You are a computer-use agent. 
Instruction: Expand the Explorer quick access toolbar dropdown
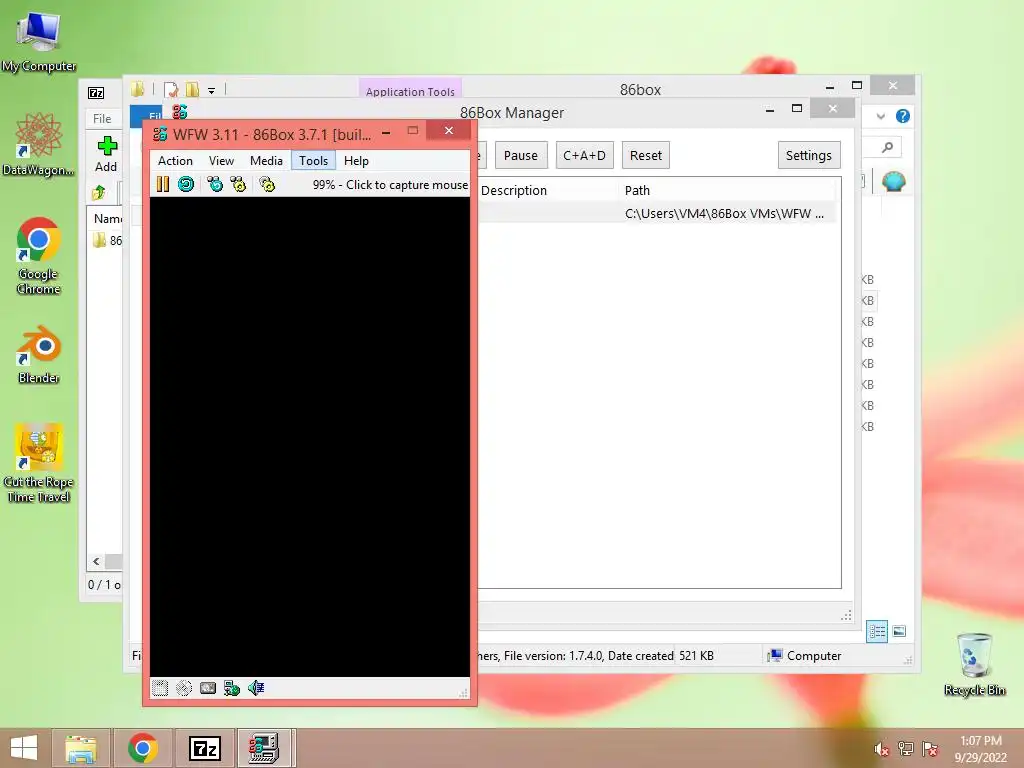click(212, 91)
